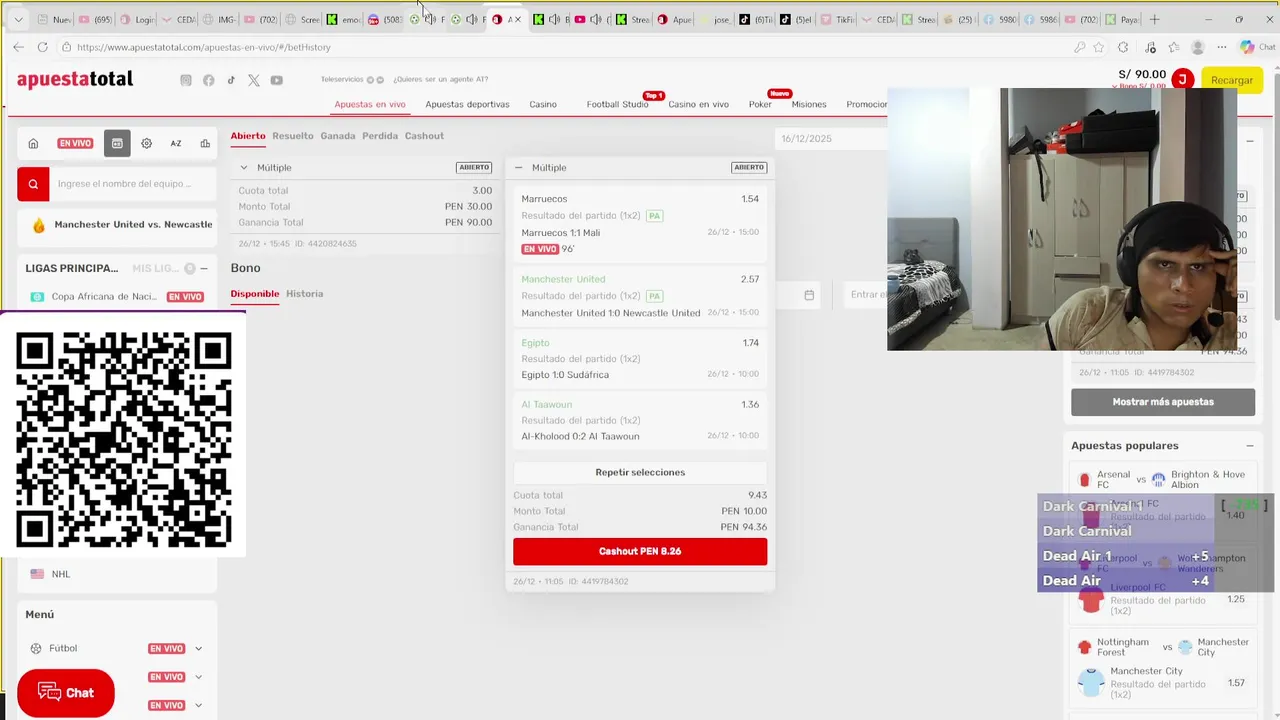This screenshot has width=1280, height=720.
Task: Click the browser address bar URL
Action: click(x=203, y=47)
